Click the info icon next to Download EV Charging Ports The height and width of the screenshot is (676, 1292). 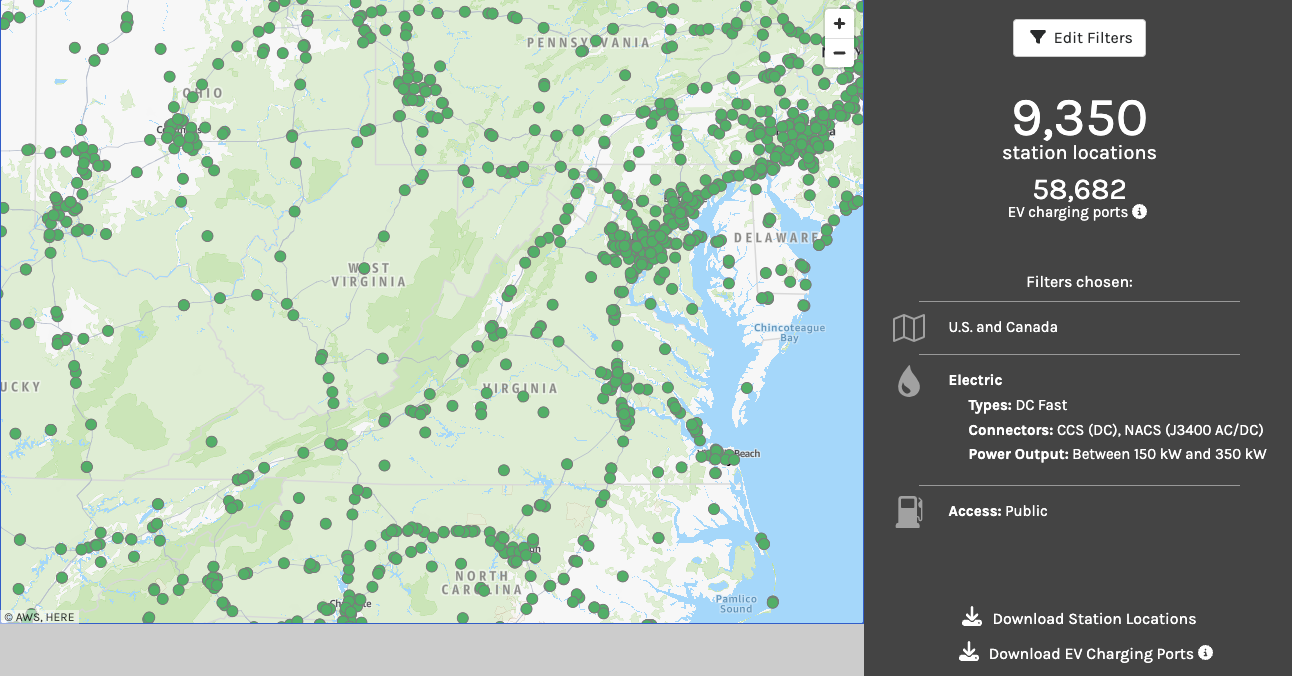point(1206,653)
